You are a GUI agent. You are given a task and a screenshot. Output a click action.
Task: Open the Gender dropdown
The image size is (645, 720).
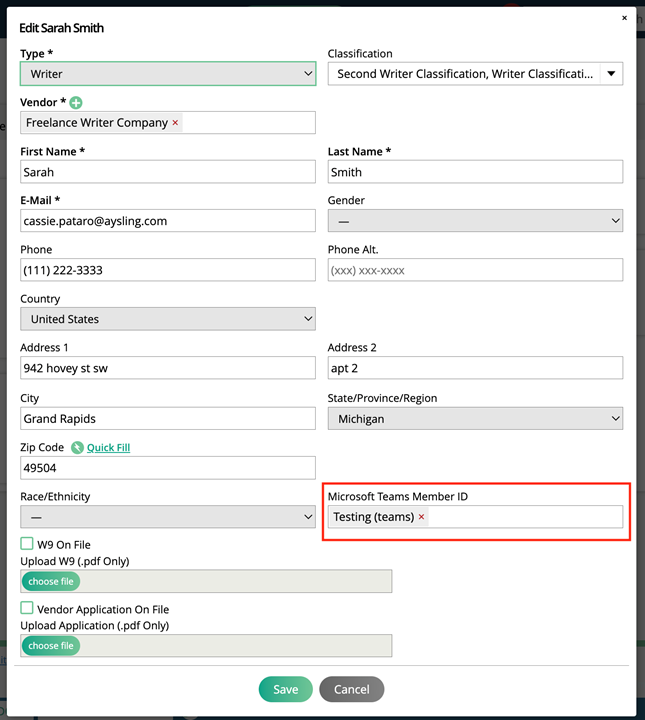(475, 221)
